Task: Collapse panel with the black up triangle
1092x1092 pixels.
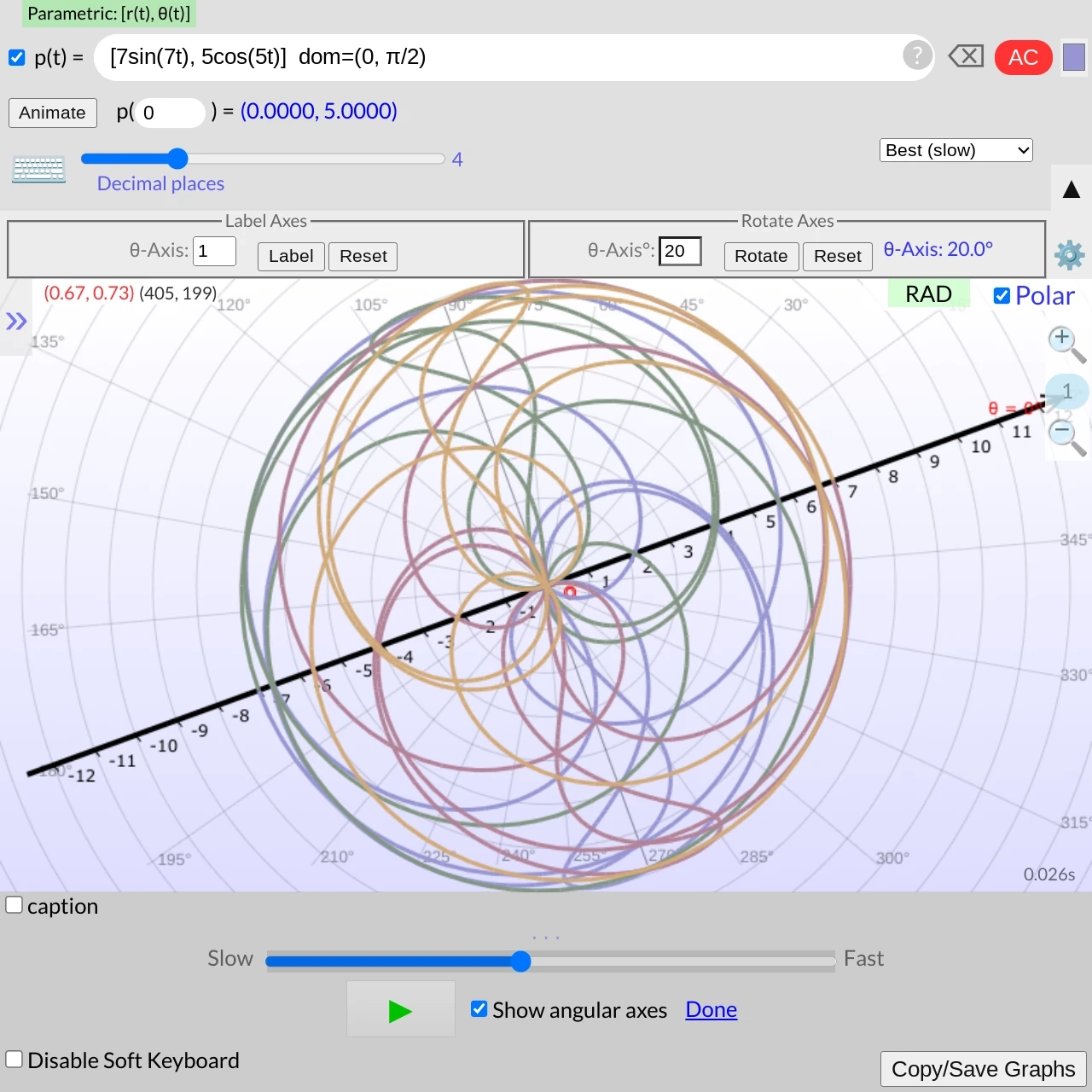Action: coord(1072,189)
